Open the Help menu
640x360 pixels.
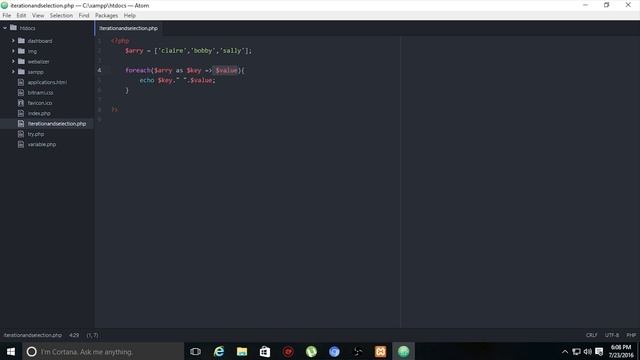tap(129, 16)
